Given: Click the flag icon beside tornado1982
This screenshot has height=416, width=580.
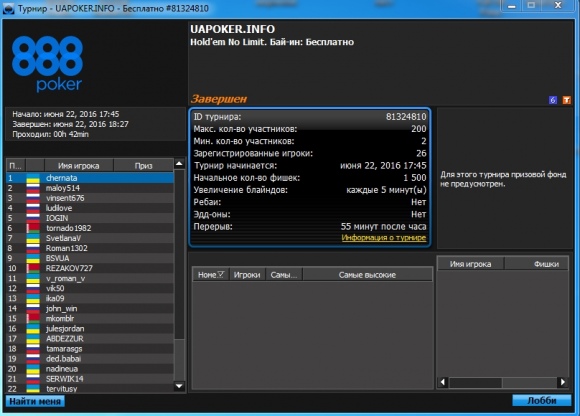Looking at the screenshot, I should point(33,228).
